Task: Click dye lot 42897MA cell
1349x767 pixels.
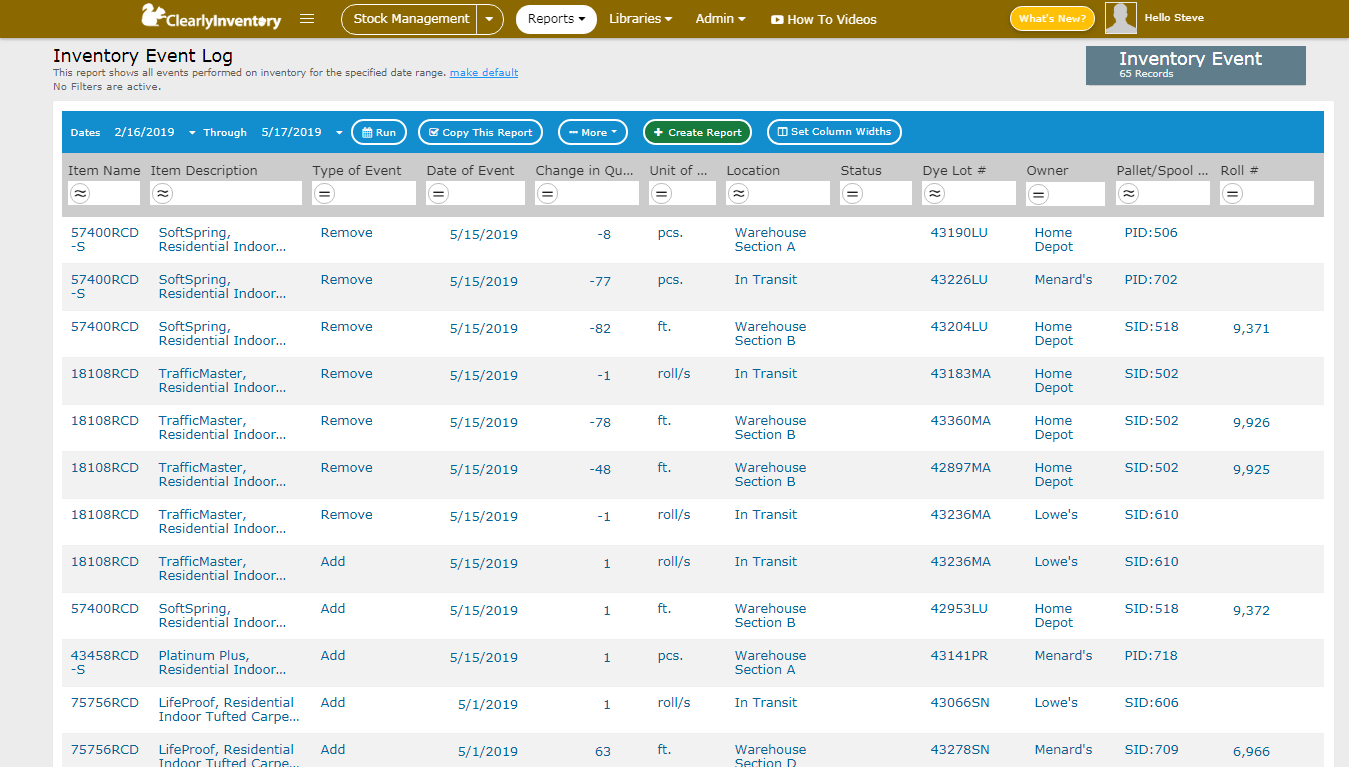Action: (961, 468)
